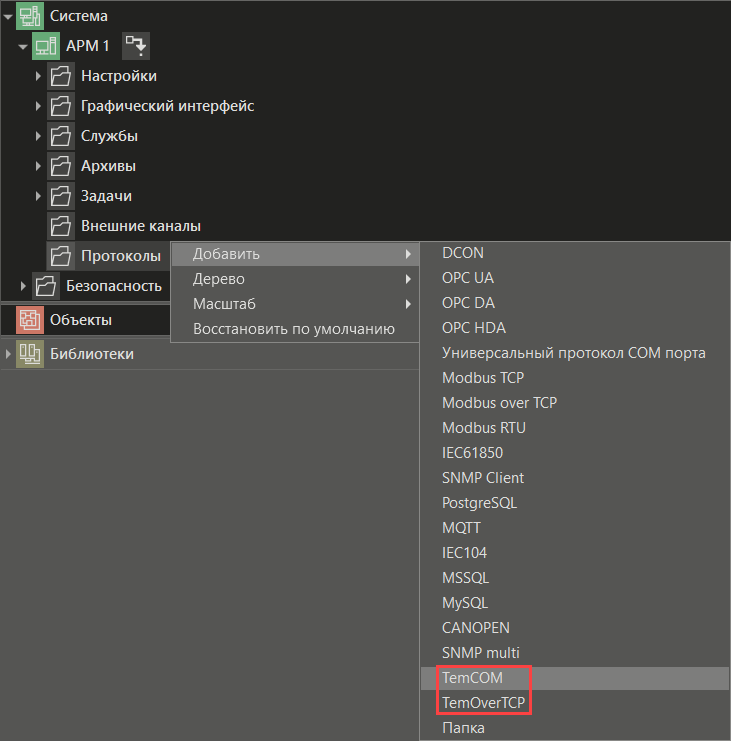
Task: Click the Службы folder icon
Action: point(61,136)
